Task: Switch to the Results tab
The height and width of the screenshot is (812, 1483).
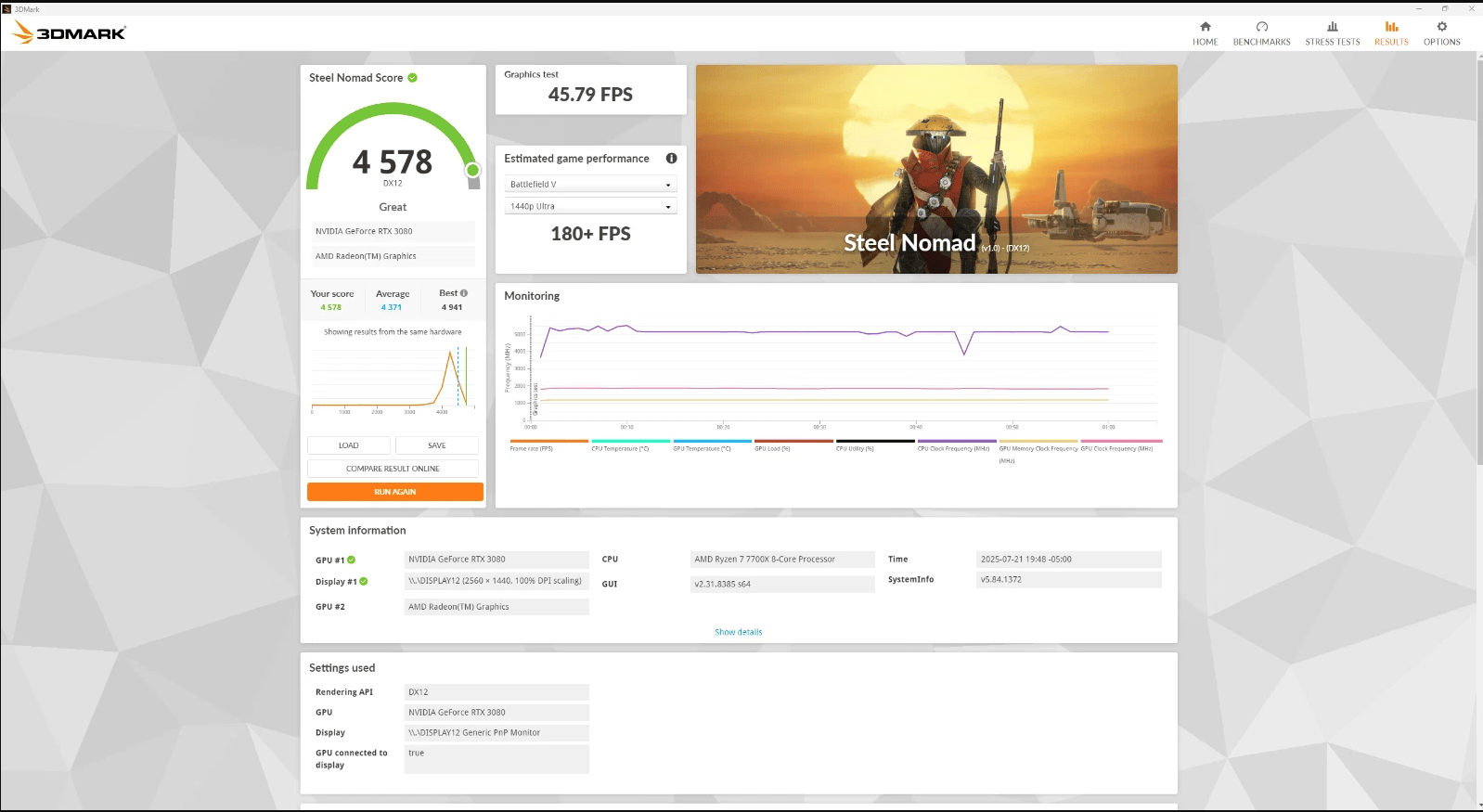Action: pyautogui.click(x=1391, y=33)
